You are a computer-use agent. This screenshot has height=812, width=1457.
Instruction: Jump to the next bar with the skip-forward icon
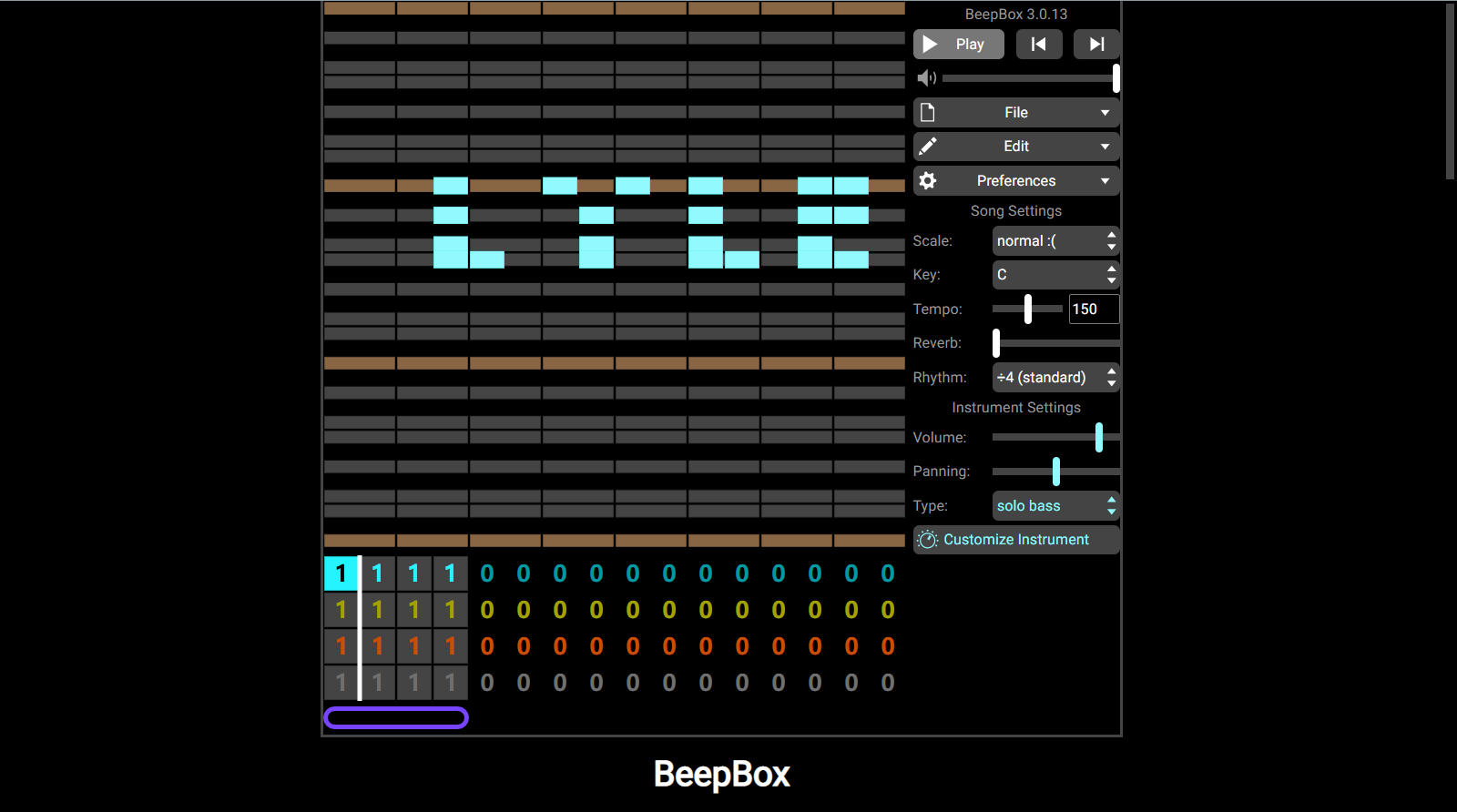pos(1096,44)
